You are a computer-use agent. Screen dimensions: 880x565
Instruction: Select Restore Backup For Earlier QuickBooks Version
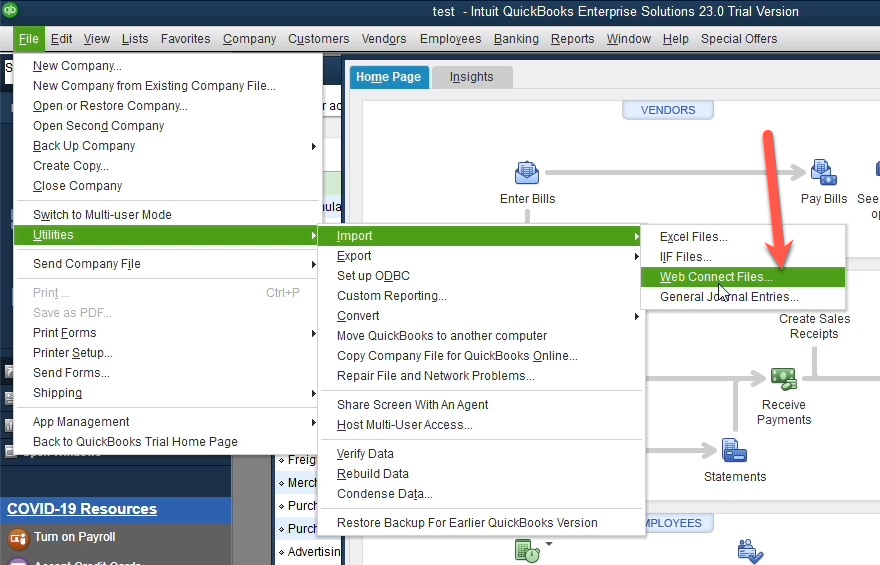[480, 523]
